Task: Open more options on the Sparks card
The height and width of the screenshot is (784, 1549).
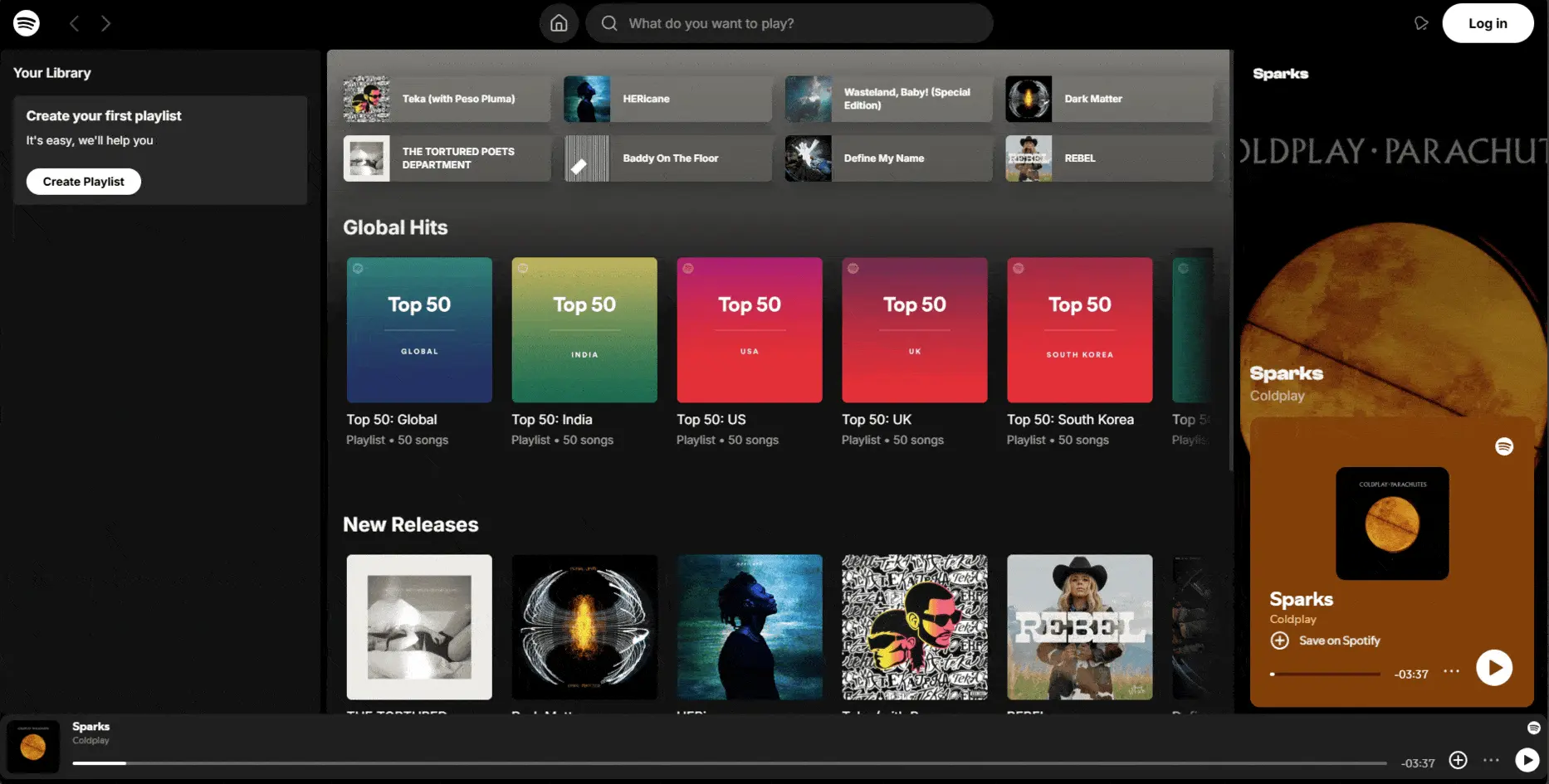Action: [1451, 670]
